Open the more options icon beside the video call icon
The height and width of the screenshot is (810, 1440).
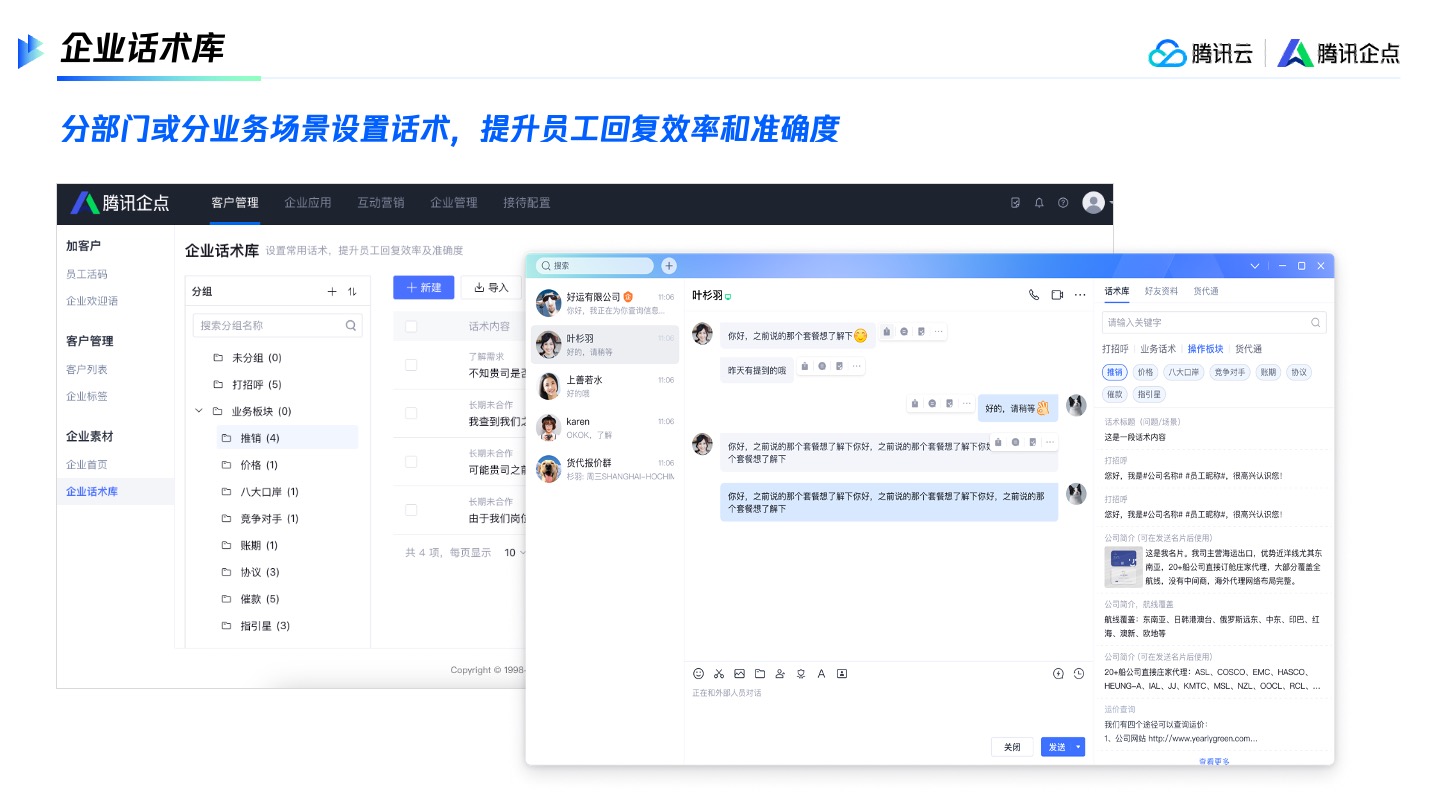pyautogui.click(x=1080, y=295)
